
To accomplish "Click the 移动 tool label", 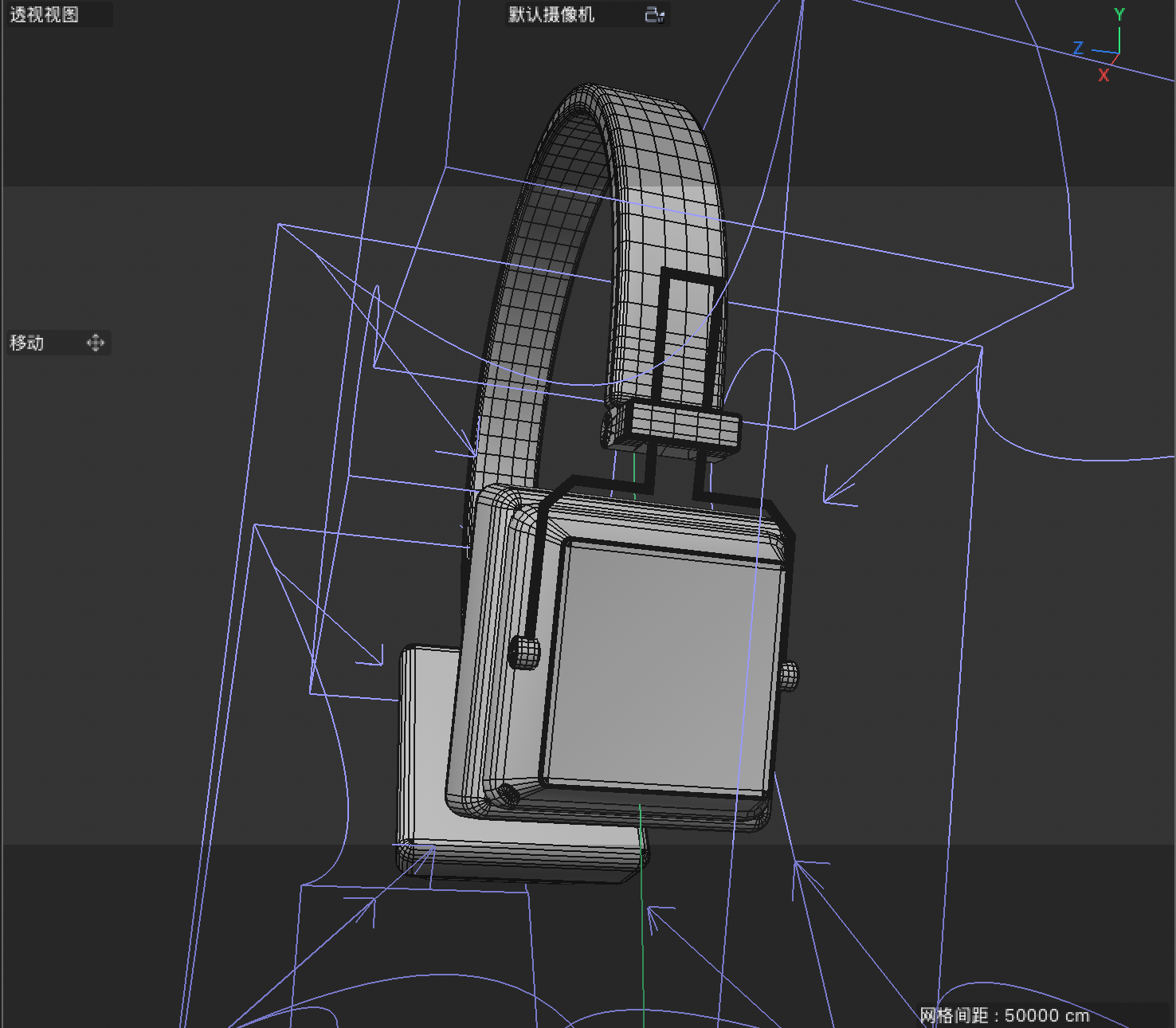I will 27,343.
